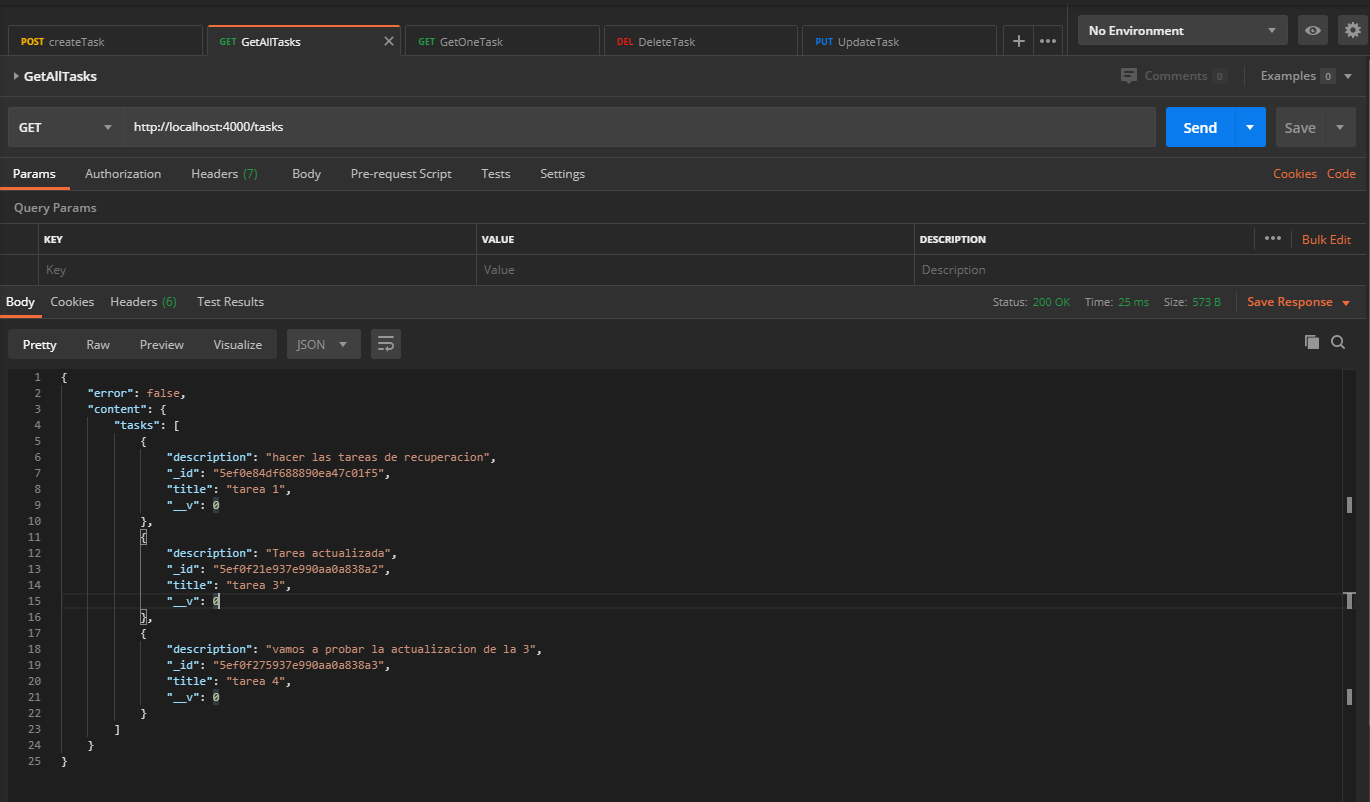Open the Authorization request tab
The image size is (1370, 802).
point(123,174)
